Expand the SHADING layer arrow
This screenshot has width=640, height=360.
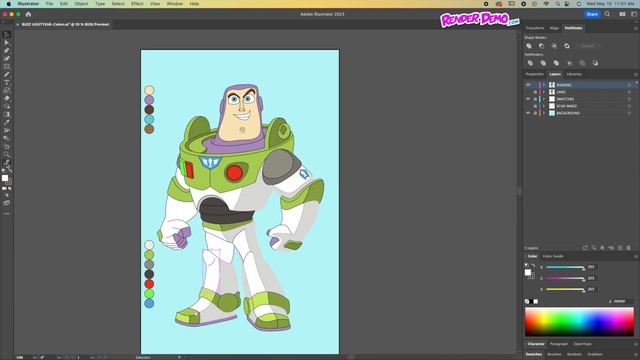point(544,85)
